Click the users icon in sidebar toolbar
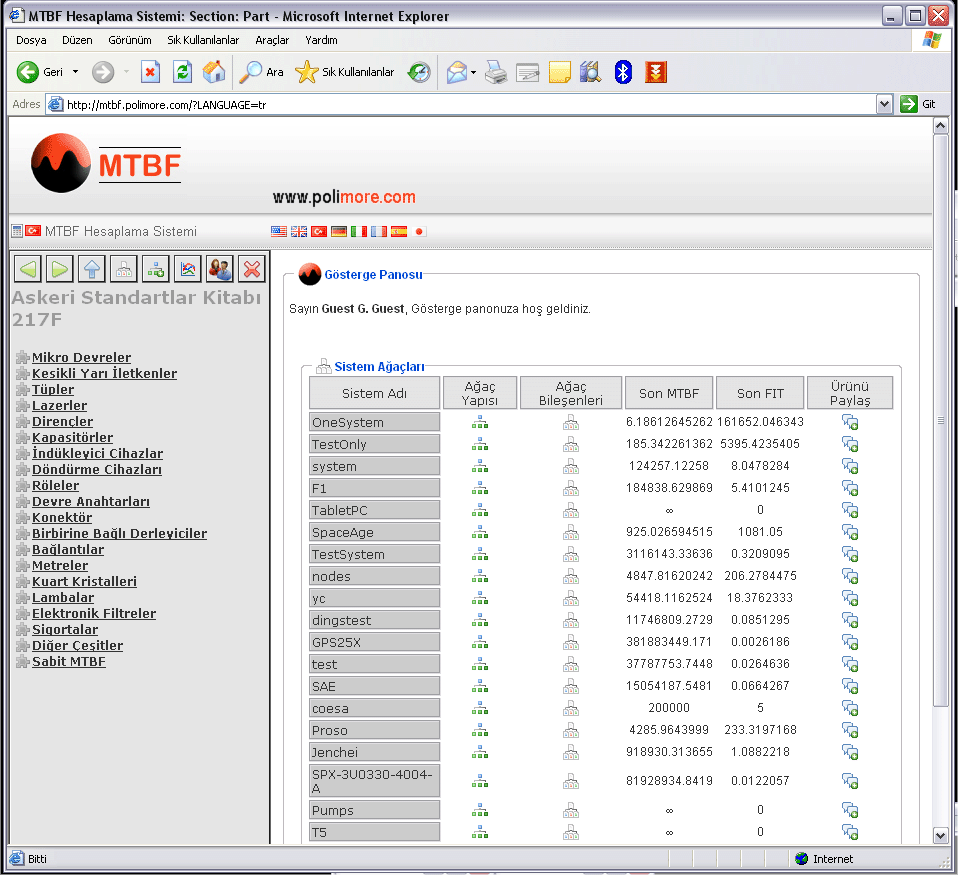The image size is (958, 875). (x=220, y=269)
